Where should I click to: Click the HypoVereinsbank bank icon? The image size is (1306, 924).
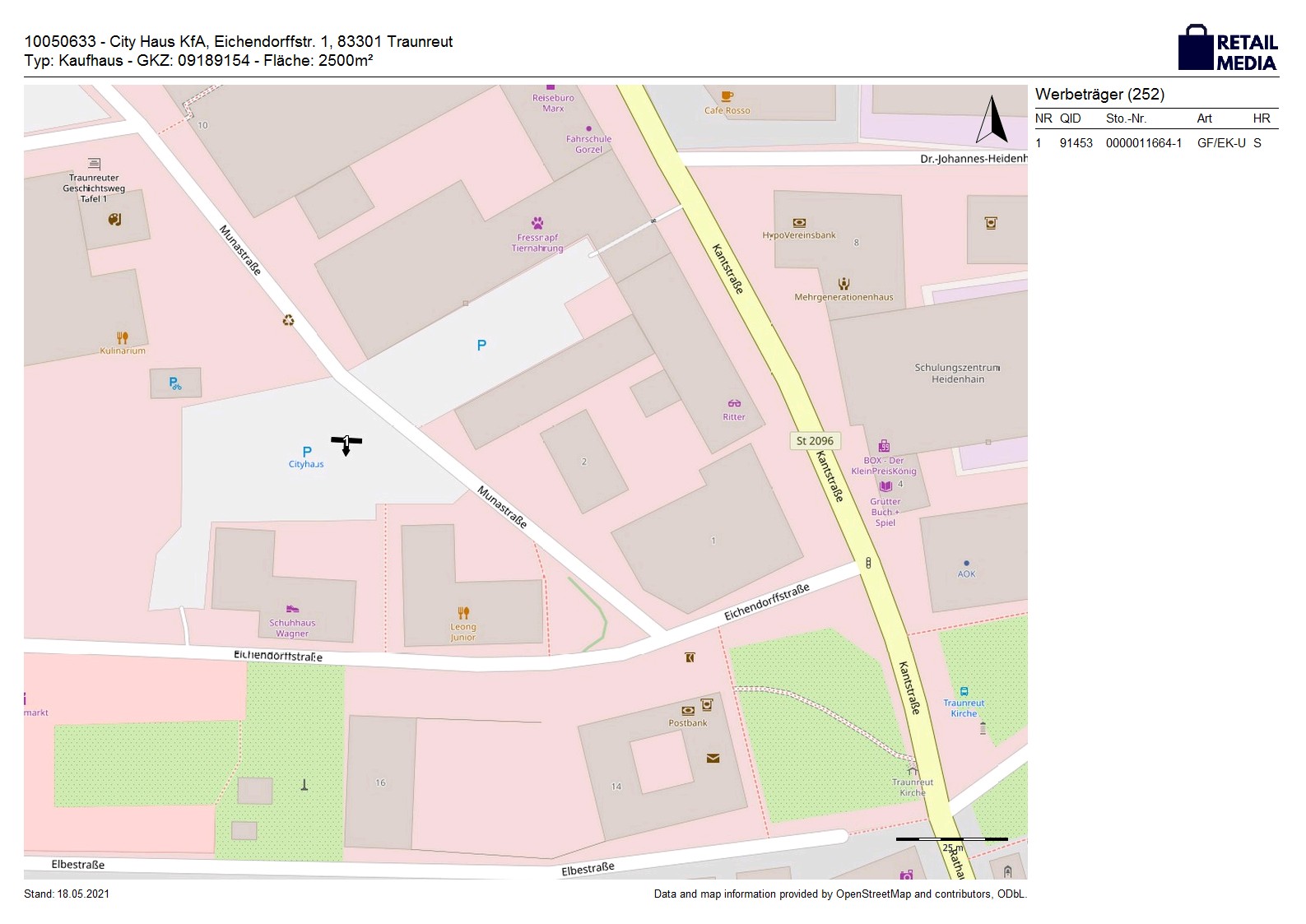pyautogui.click(x=799, y=222)
